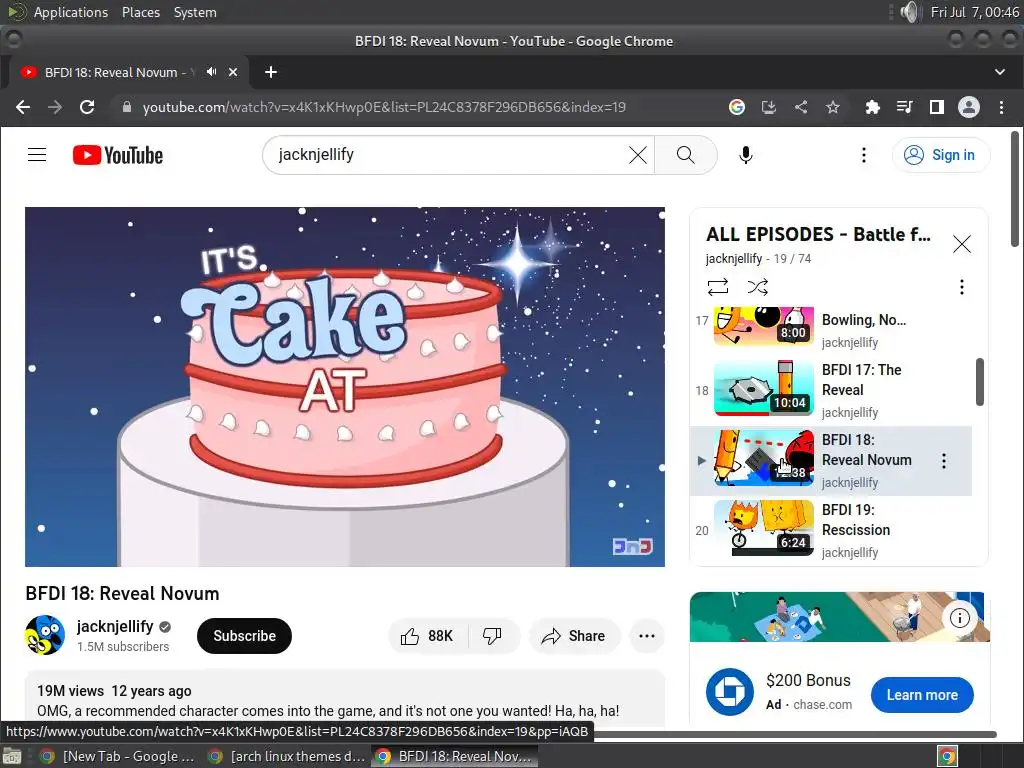Open the Google icon in address bar
The image size is (1024, 768).
pyautogui.click(x=737, y=107)
